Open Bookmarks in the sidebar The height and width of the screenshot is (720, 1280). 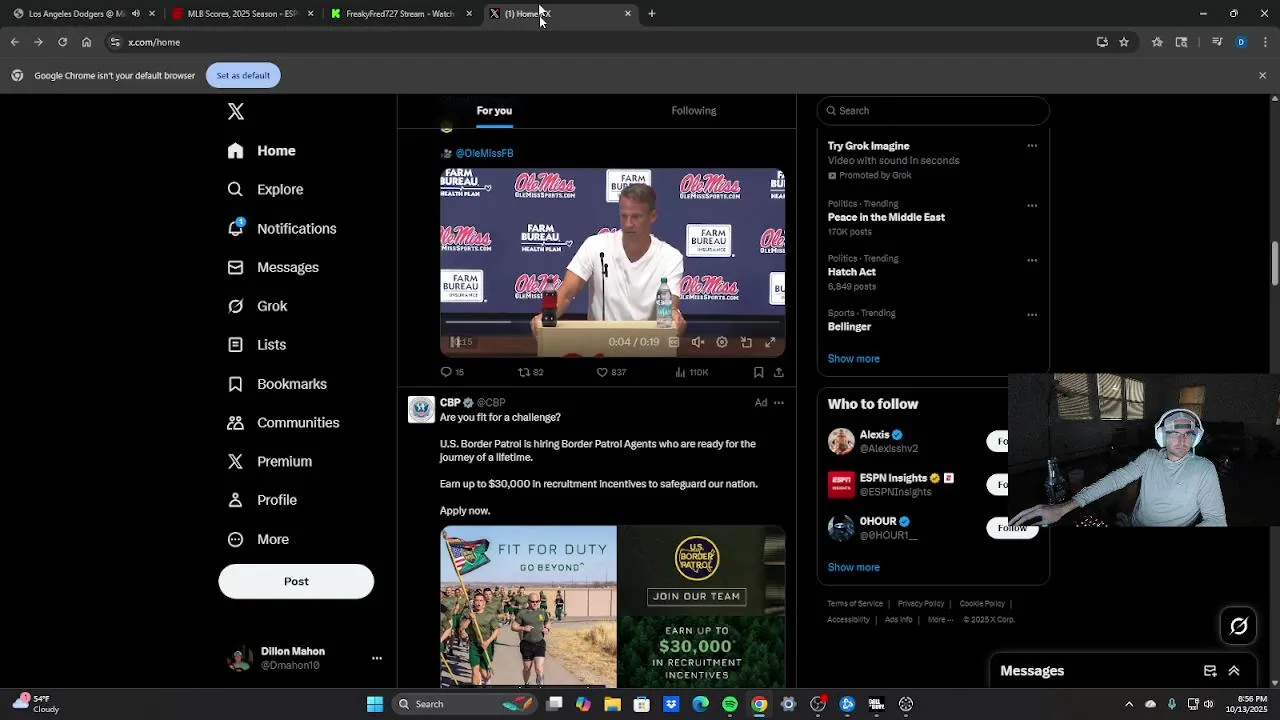(x=277, y=384)
